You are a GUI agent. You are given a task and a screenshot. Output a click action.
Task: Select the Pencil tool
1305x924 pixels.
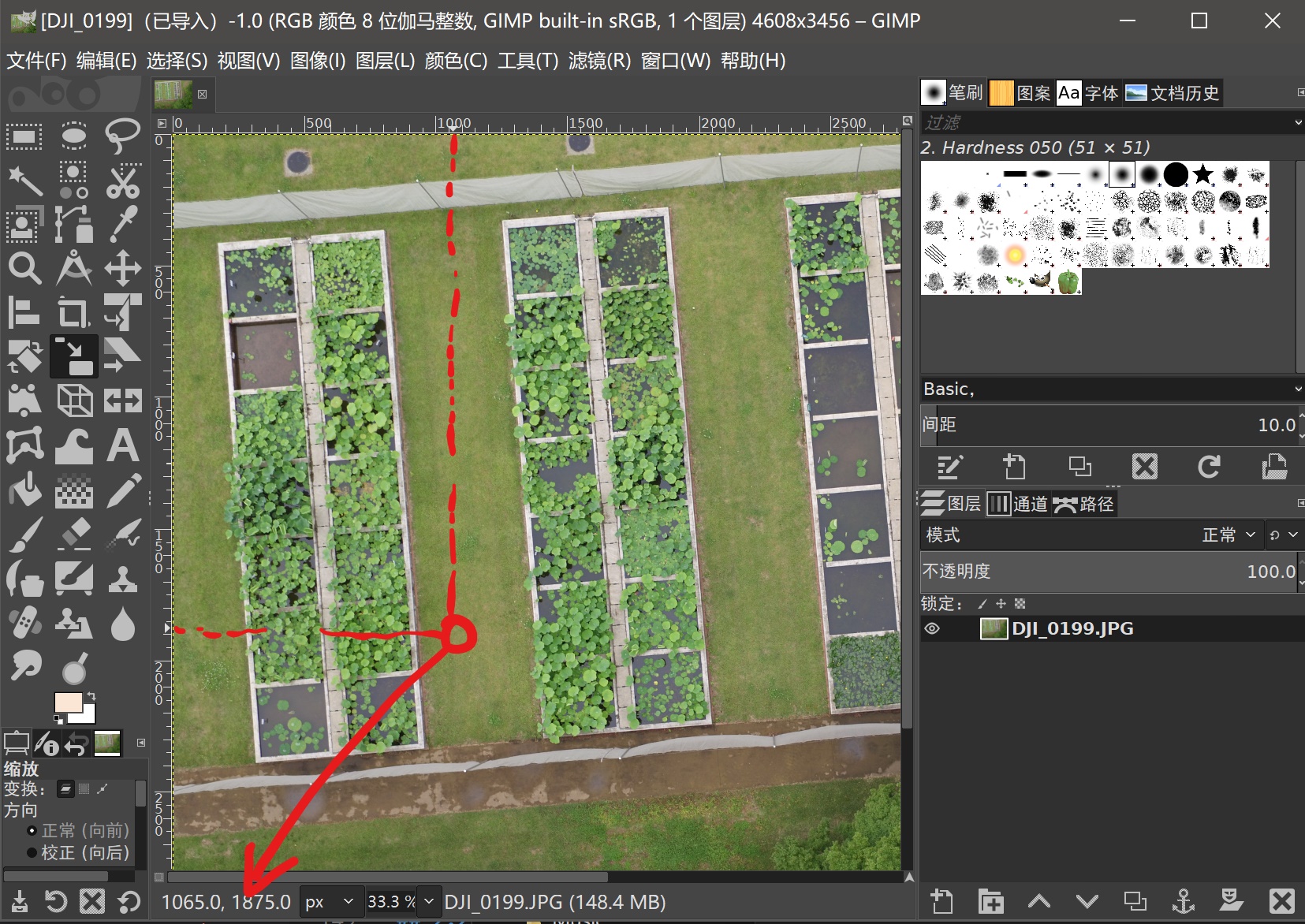[x=123, y=490]
